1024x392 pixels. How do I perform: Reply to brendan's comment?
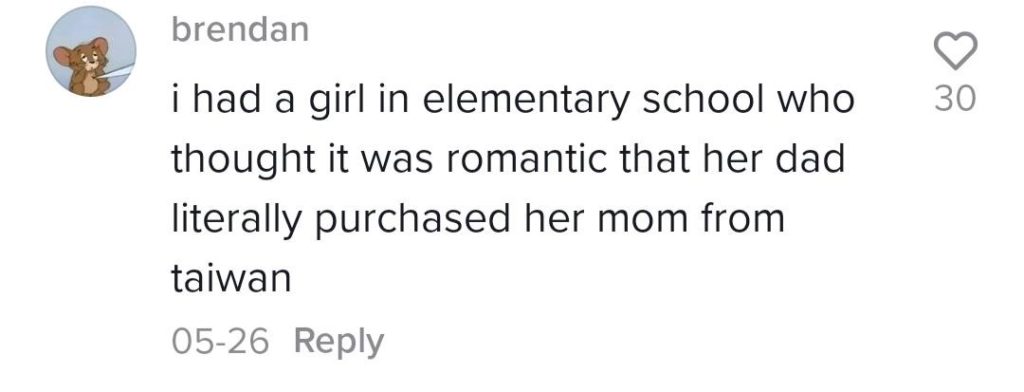[339, 342]
